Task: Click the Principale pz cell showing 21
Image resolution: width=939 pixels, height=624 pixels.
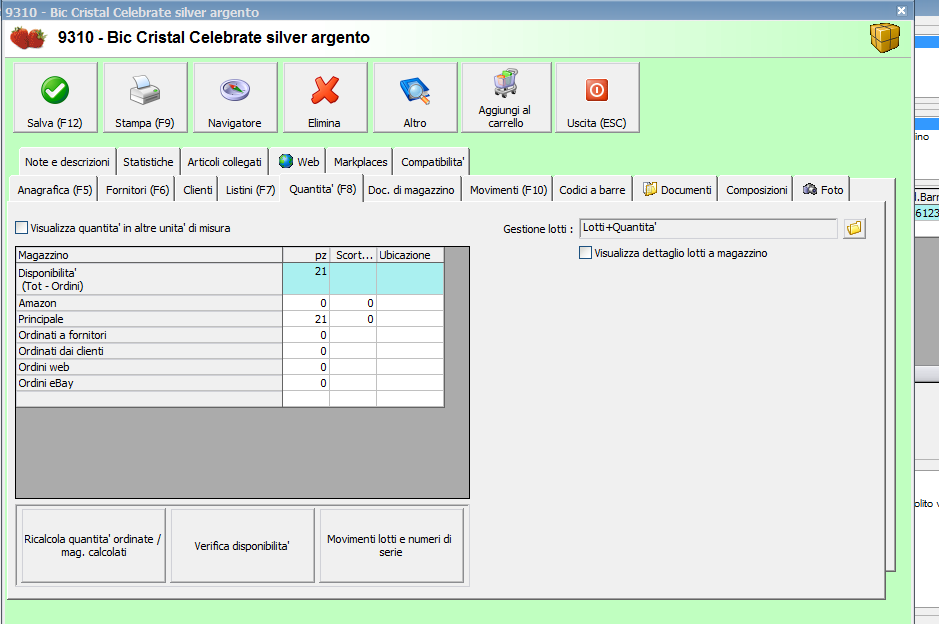Action: pos(306,319)
